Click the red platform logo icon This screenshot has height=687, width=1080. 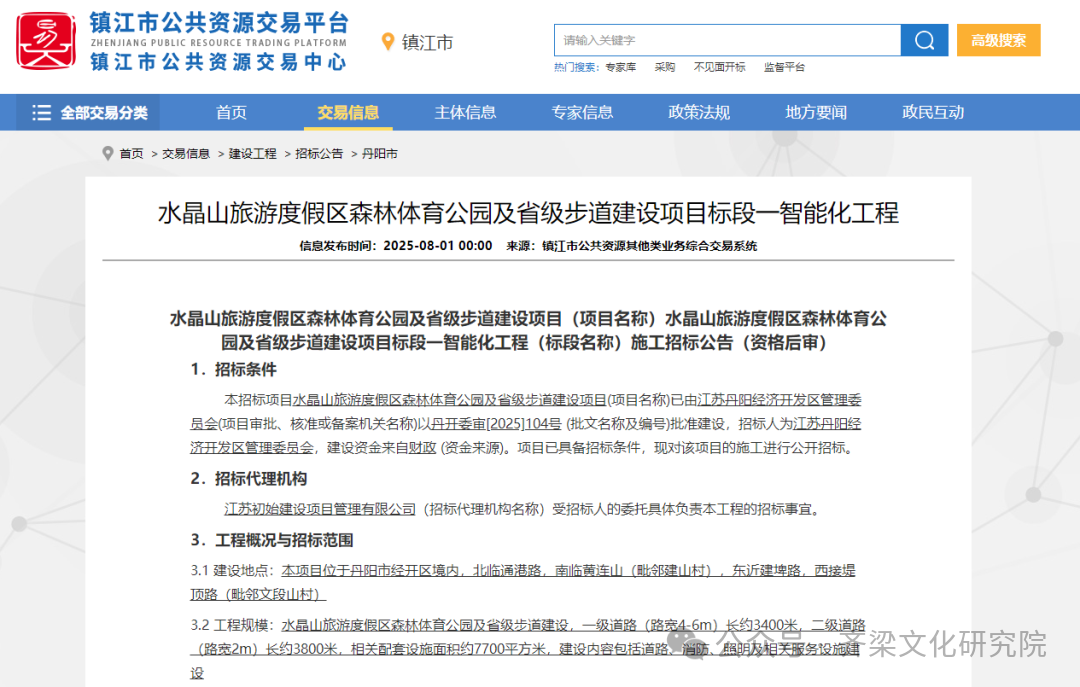45,41
